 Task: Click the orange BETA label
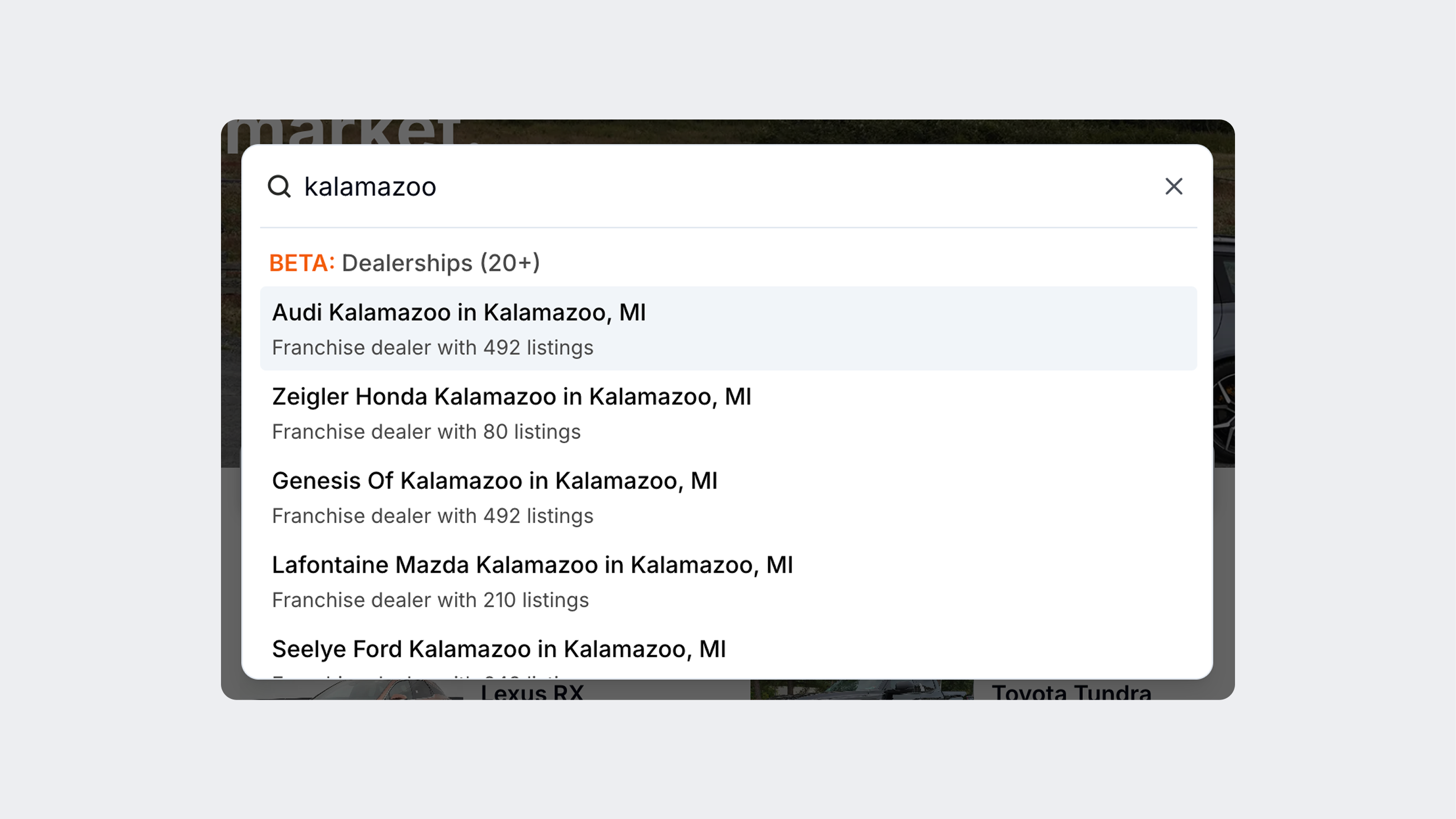[302, 263]
